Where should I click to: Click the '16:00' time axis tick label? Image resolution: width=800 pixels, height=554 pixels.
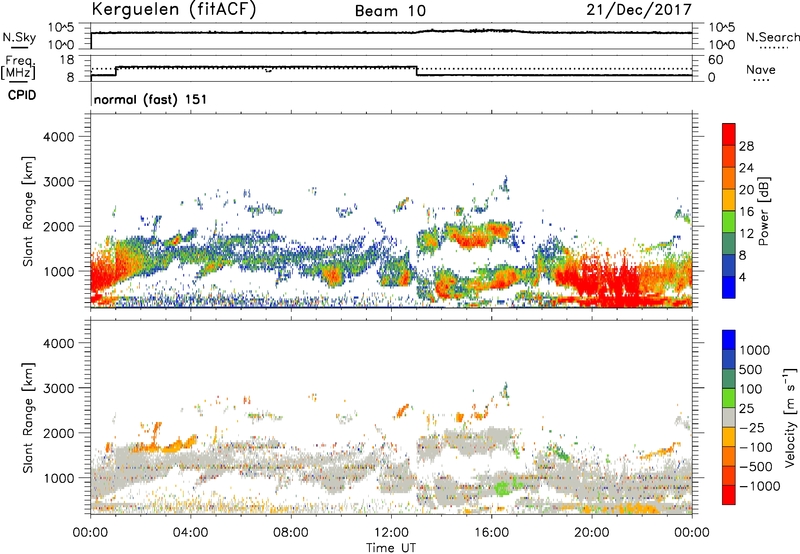[491, 533]
